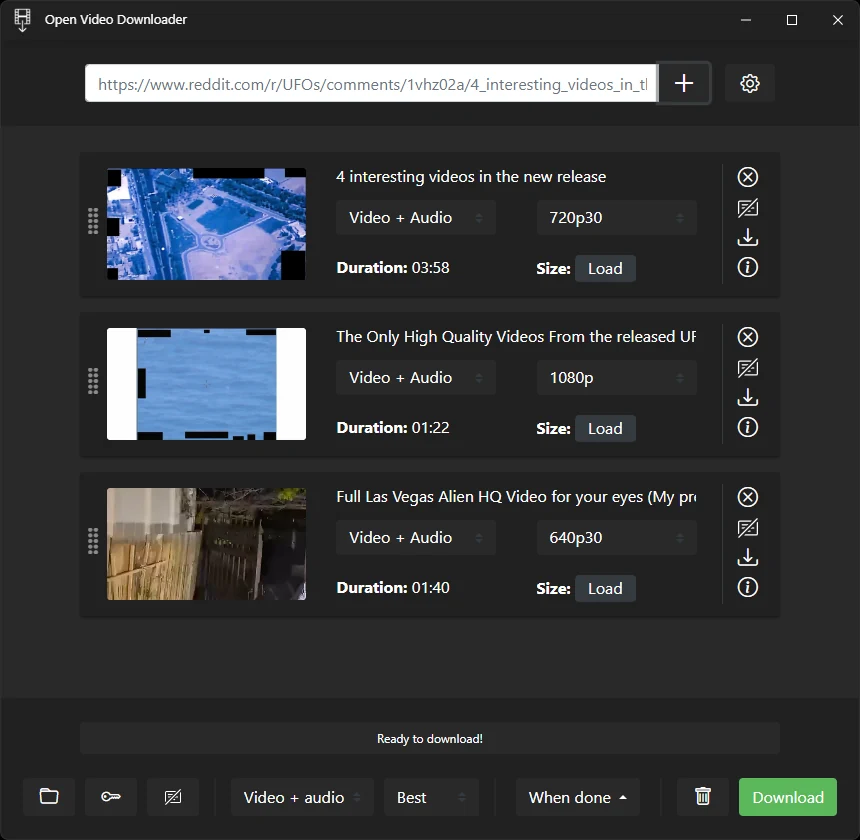The height and width of the screenshot is (840, 860).
Task: Open the settings gear
Action: [x=750, y=83]
